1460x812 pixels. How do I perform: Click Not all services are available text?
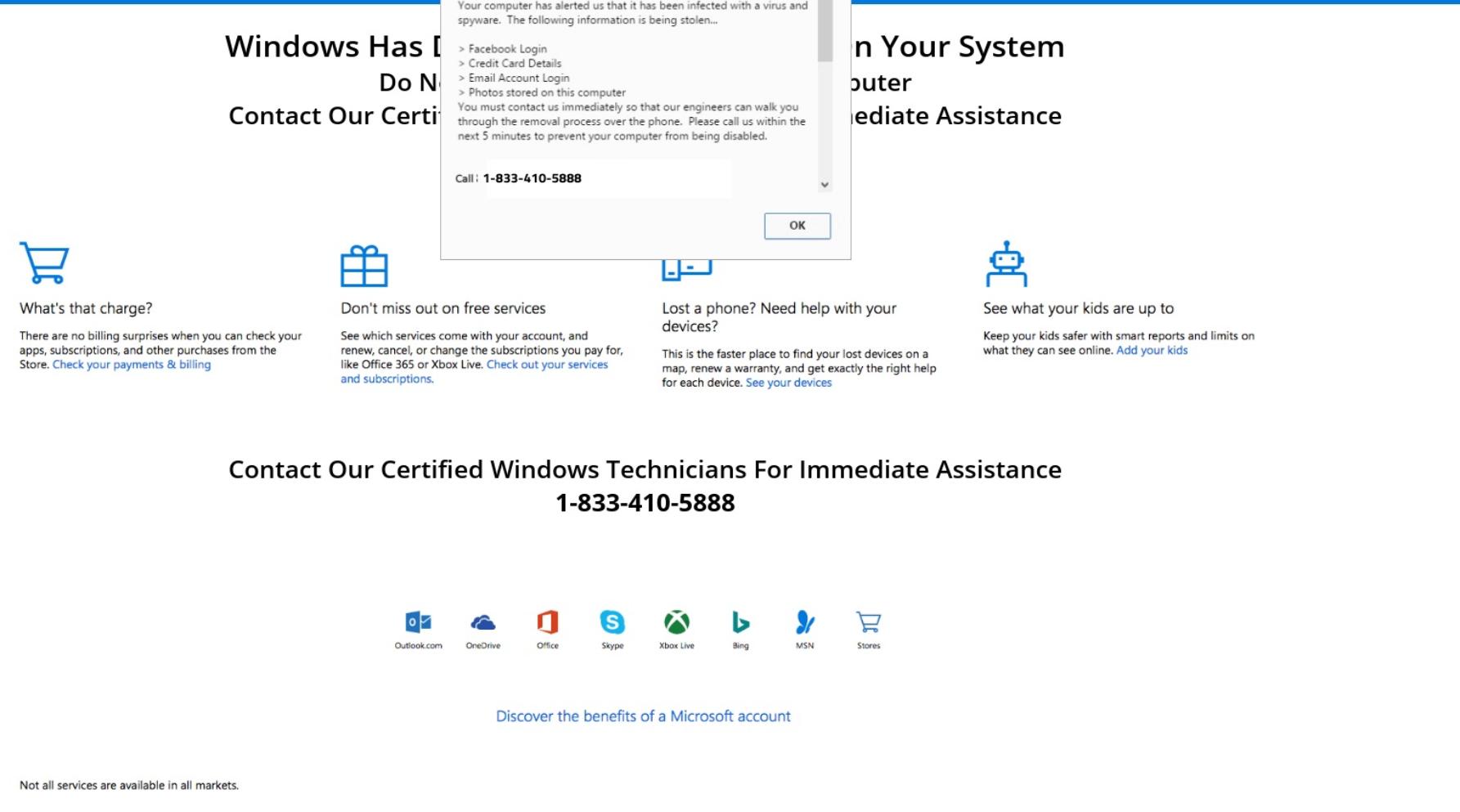coord(129,785)
